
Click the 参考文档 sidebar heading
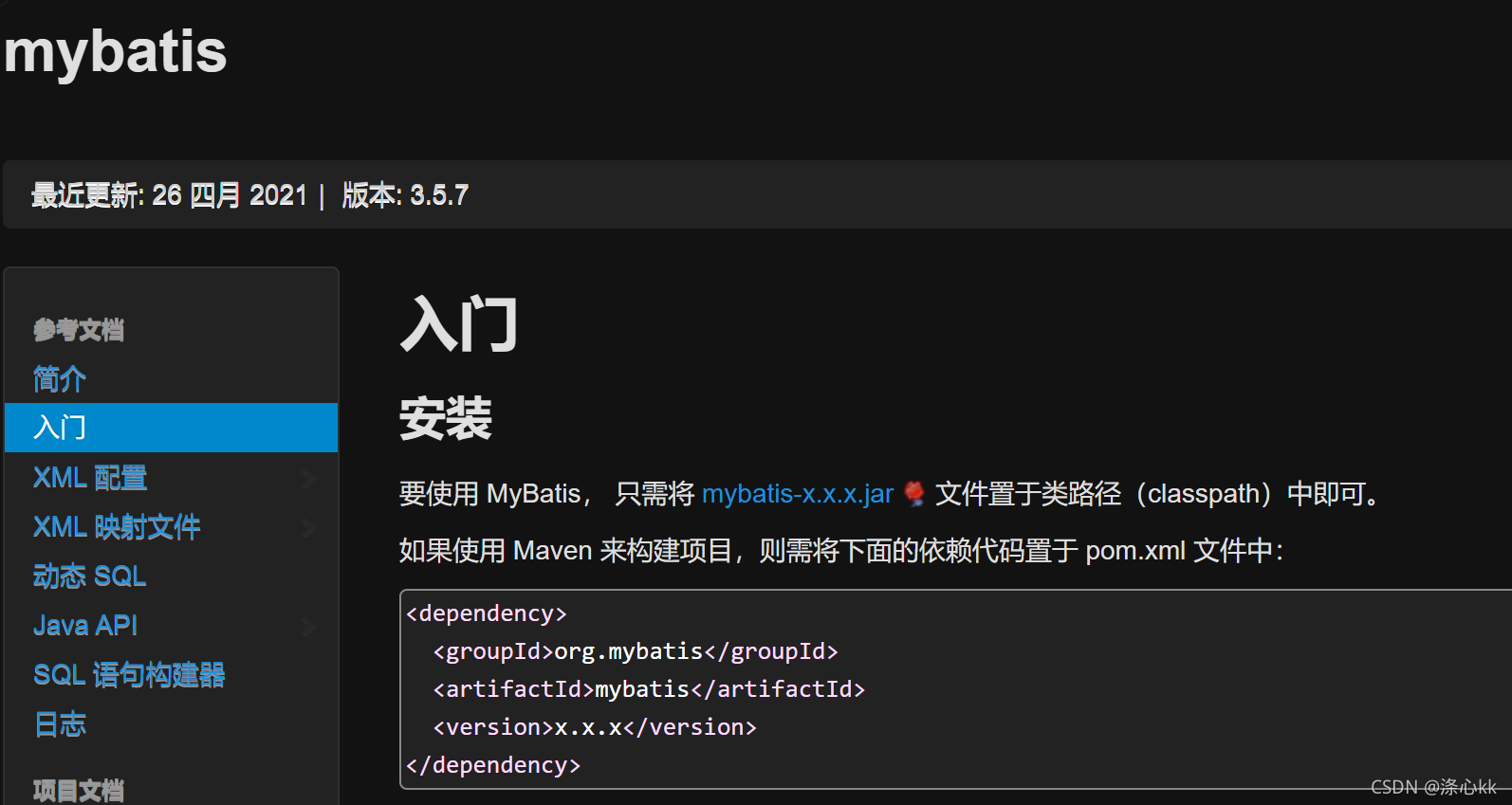click(x=79, y=330)
